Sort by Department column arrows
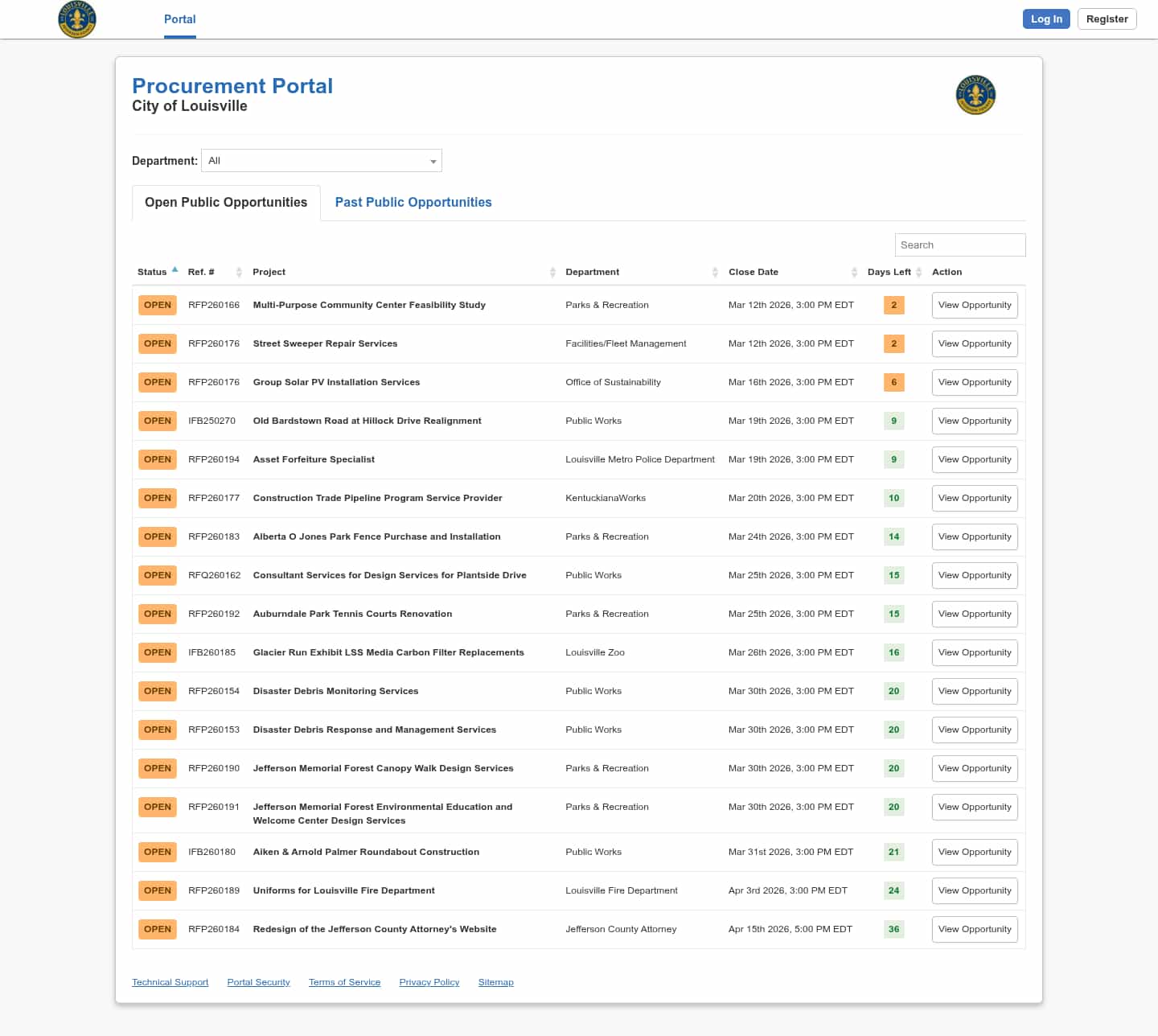Viewport: 1158px width, 1036px height. [x=715, y=273]
